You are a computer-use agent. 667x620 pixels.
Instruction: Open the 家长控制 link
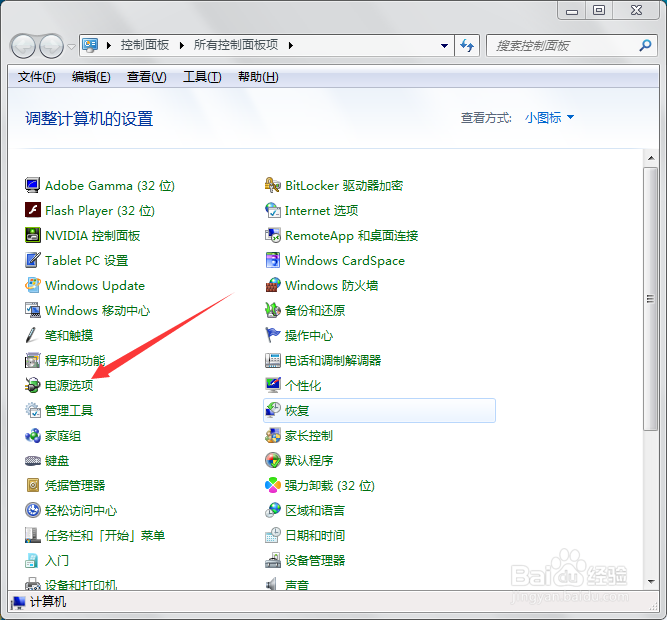click(x=309, y=435)
